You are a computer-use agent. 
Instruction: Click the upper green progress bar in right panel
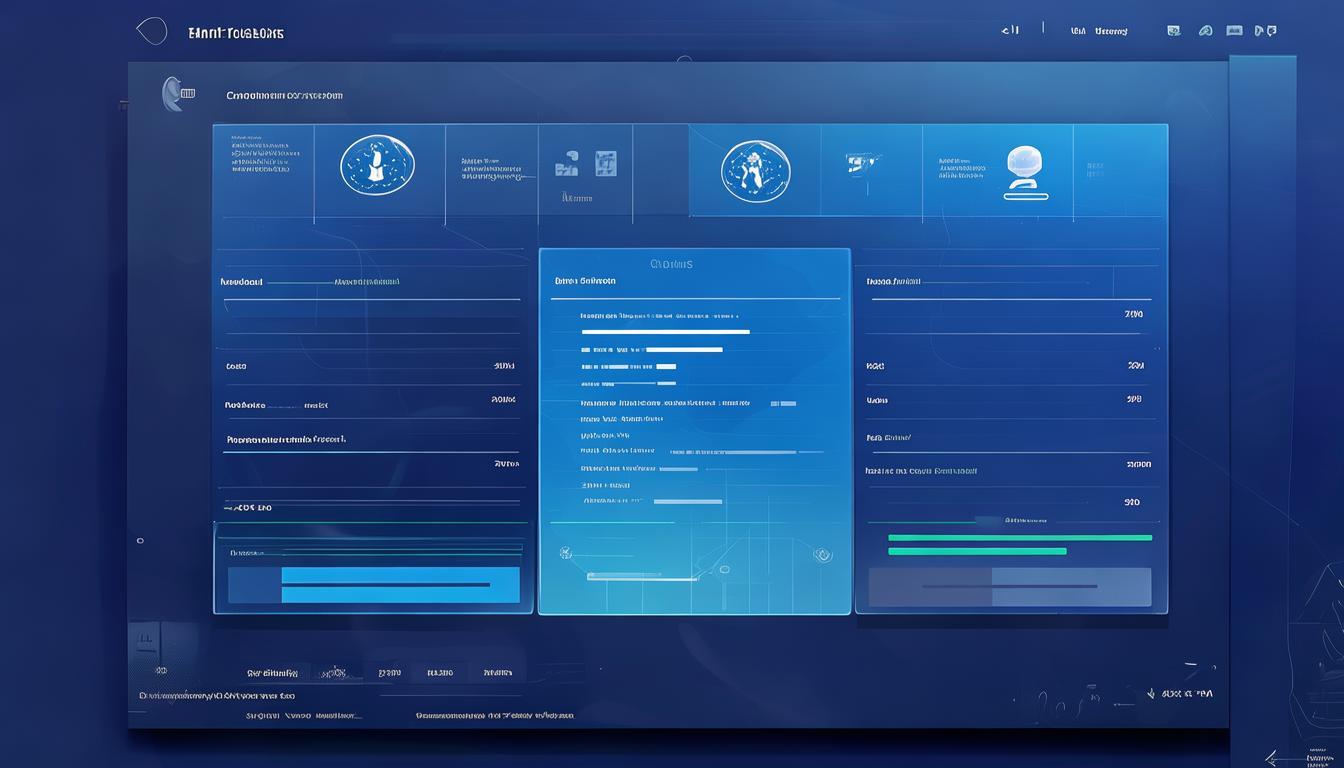click(1019, 537)
